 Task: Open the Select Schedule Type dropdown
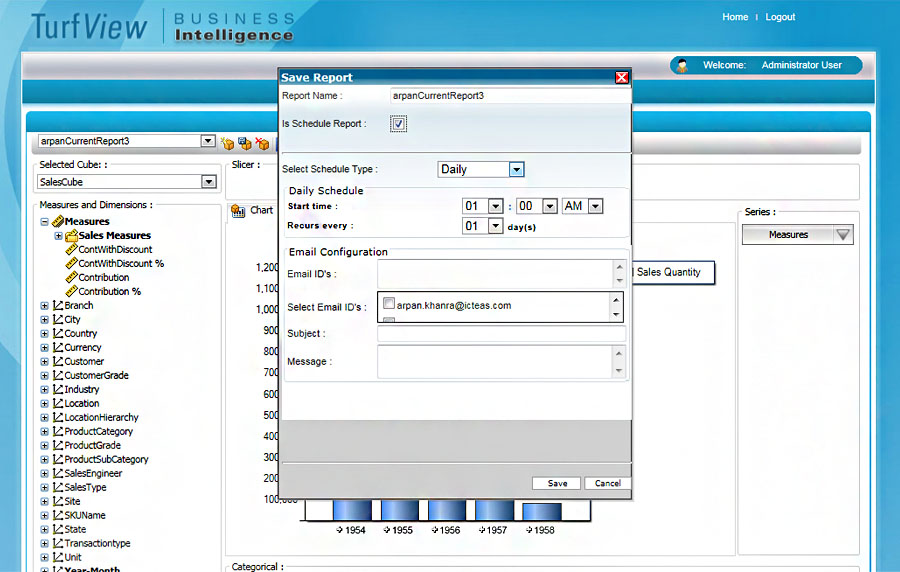coord(517,169)
